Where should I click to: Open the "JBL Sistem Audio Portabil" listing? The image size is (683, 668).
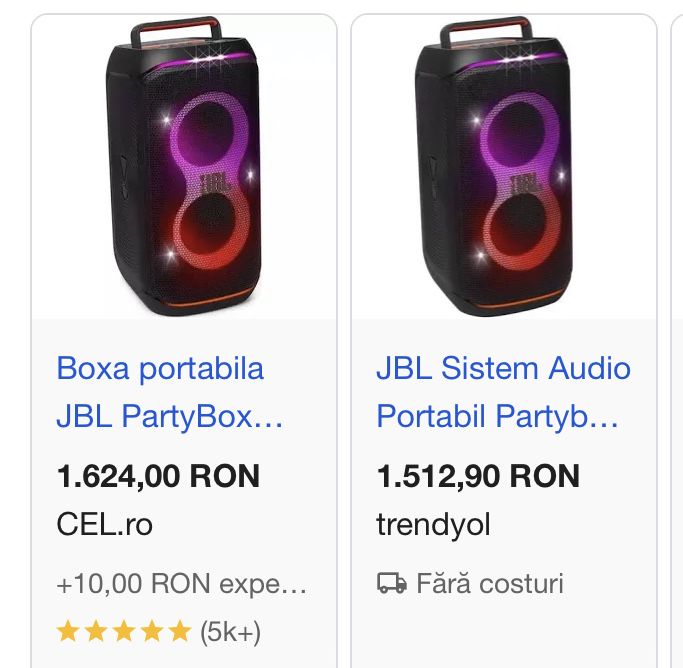tap(503, 392)
